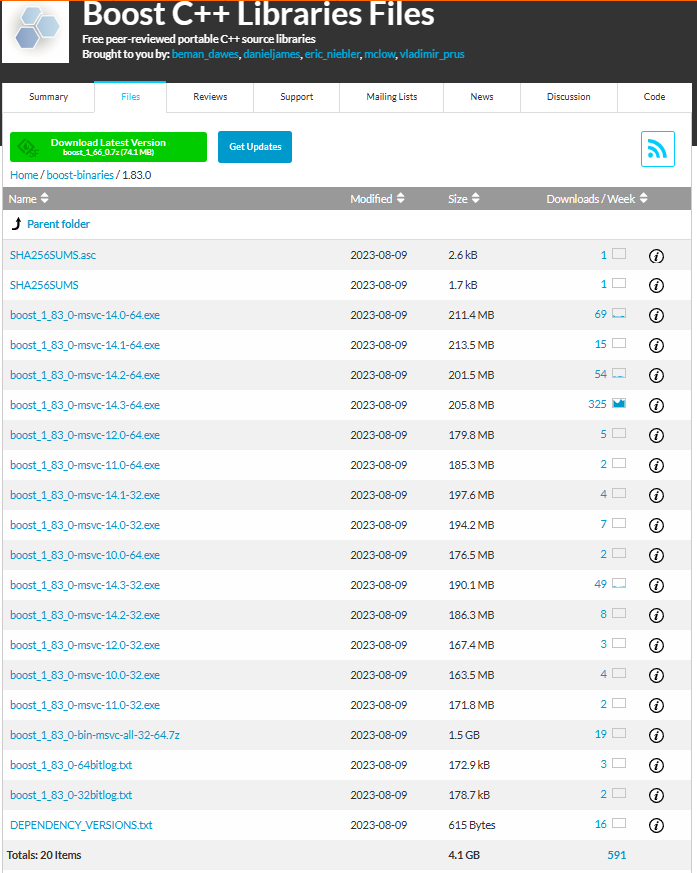Open the 325 weekly downloads count

597,404
